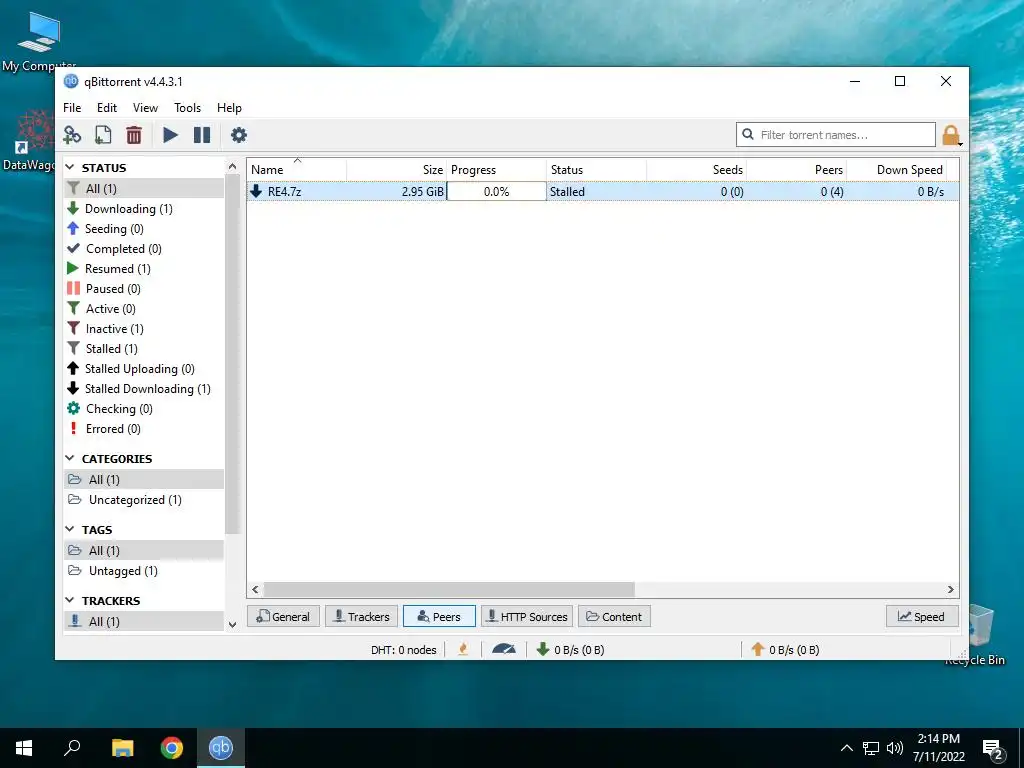Select the RE4.7z torrent row

603,191
